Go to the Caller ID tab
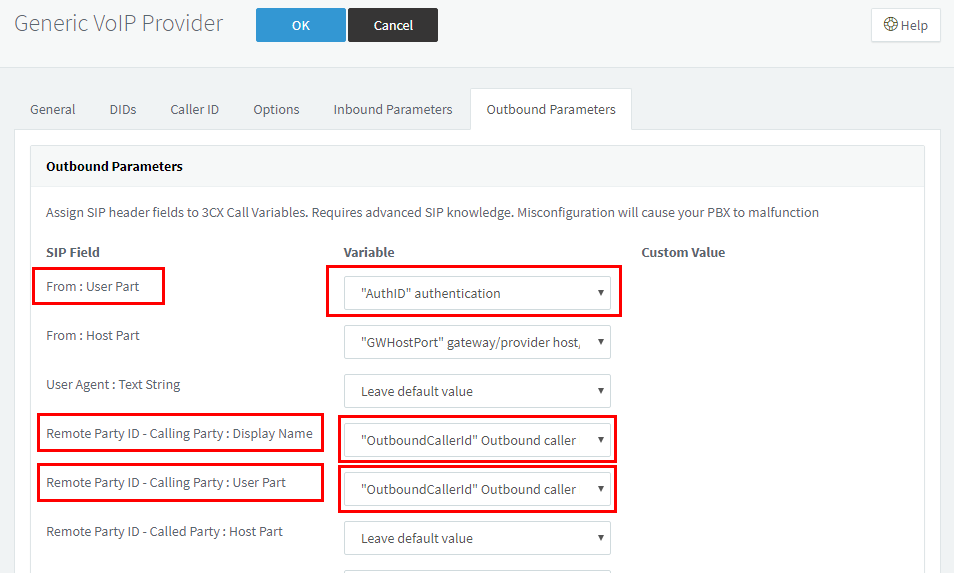This screenshot has height=573, width=954. point(195,109)
